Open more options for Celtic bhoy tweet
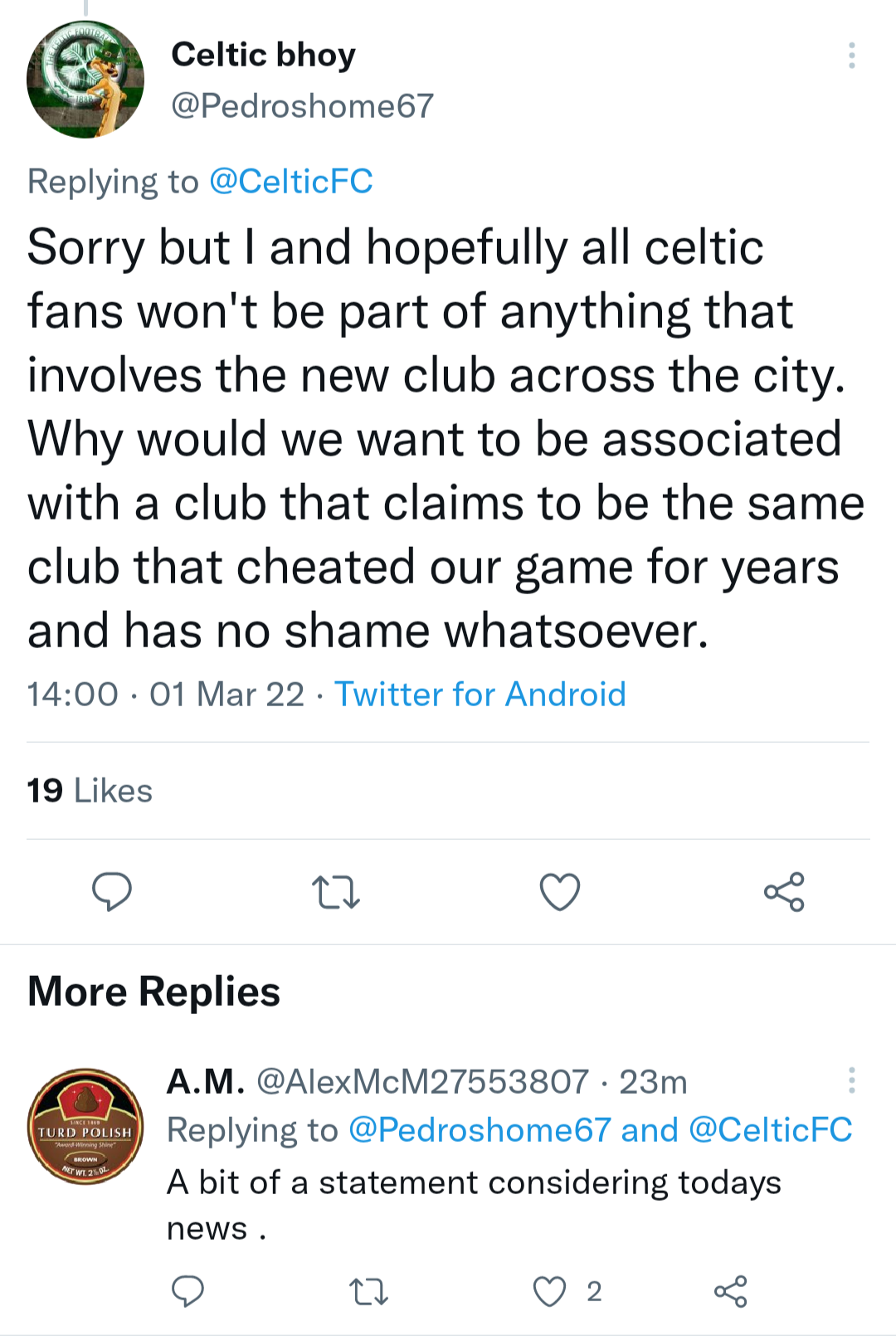Viewport: 896px width, 1336px height. [851, 56]
